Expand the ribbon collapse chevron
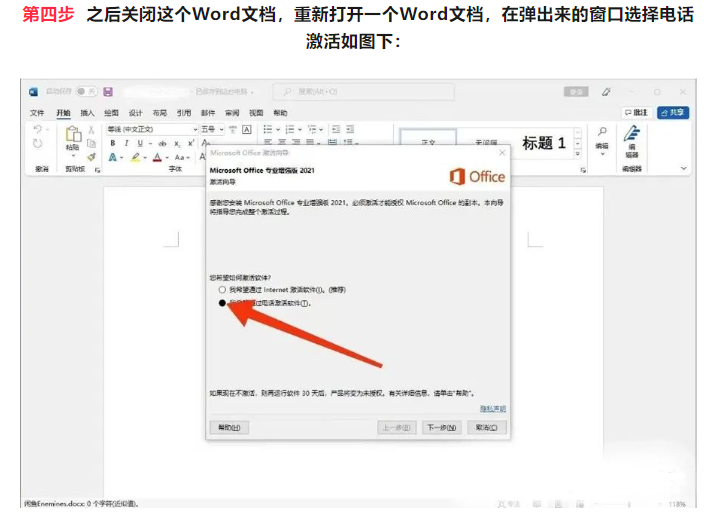This screenshot has width=714, height=513. [x=683, y=170]
